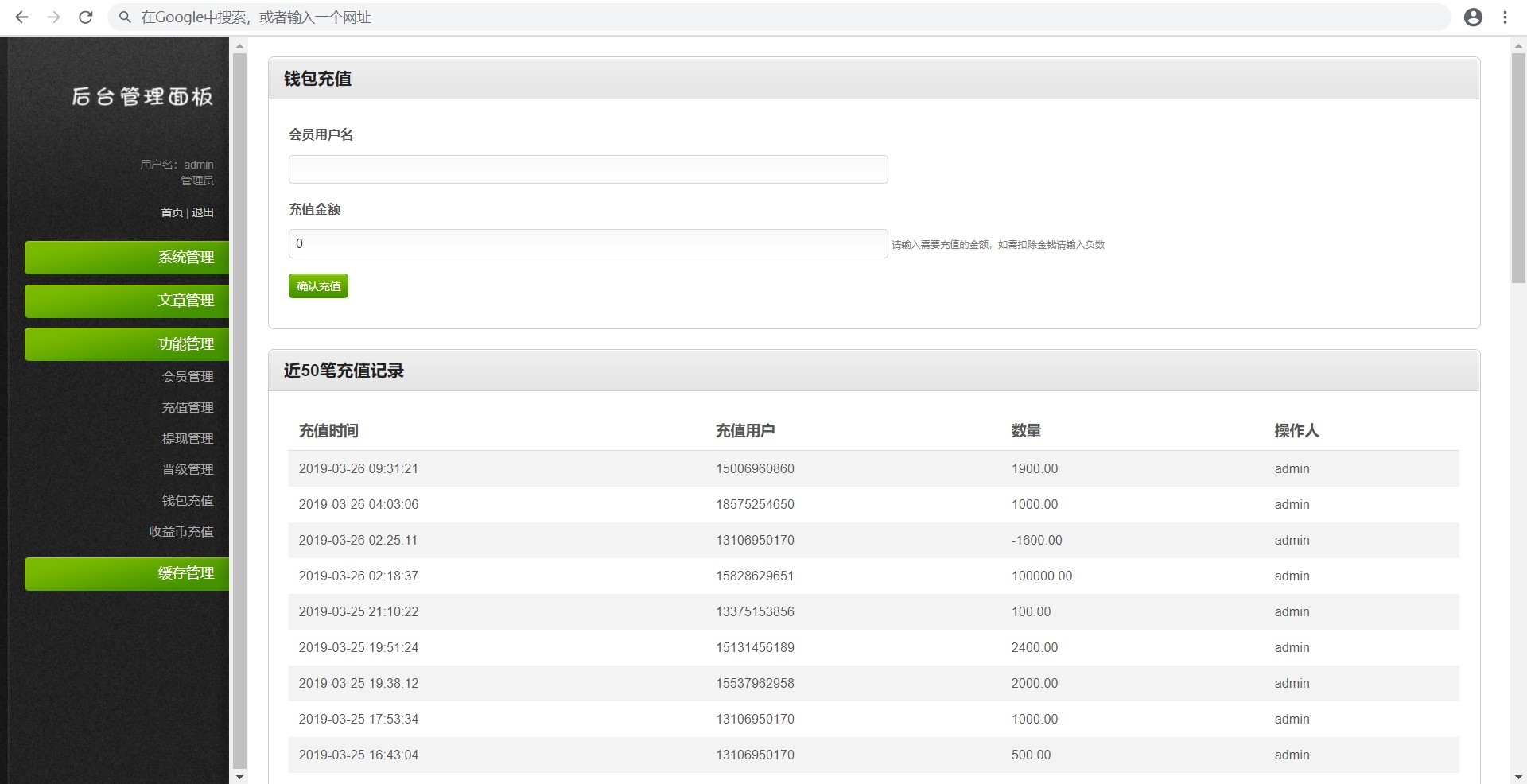The width and height of the screenshot is (1527, 784).
Task: Click the browser forward arrow
Action: (53, 17)
